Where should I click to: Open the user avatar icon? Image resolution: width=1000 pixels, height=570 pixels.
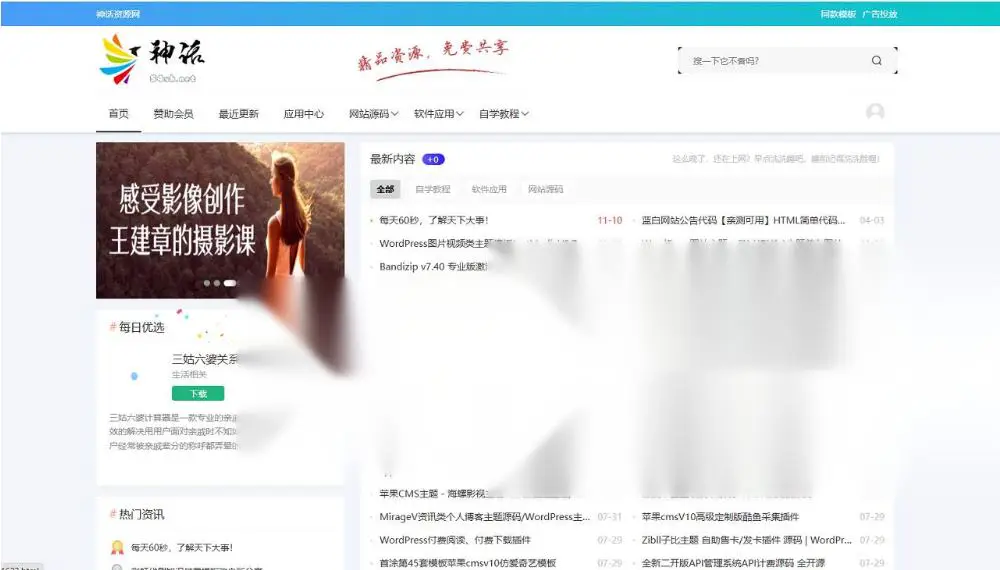point(875,112)
